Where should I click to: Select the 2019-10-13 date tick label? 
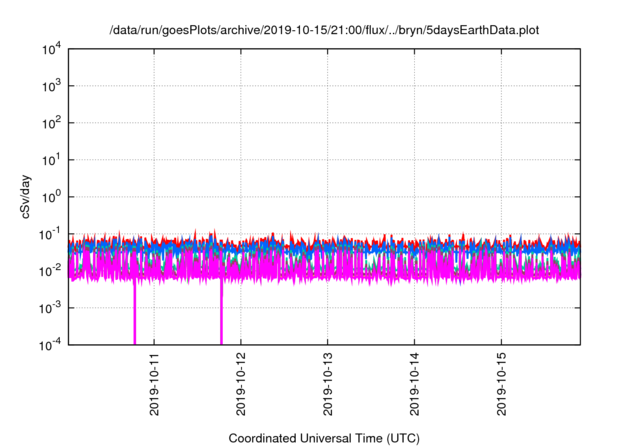[x=328, y=384]
